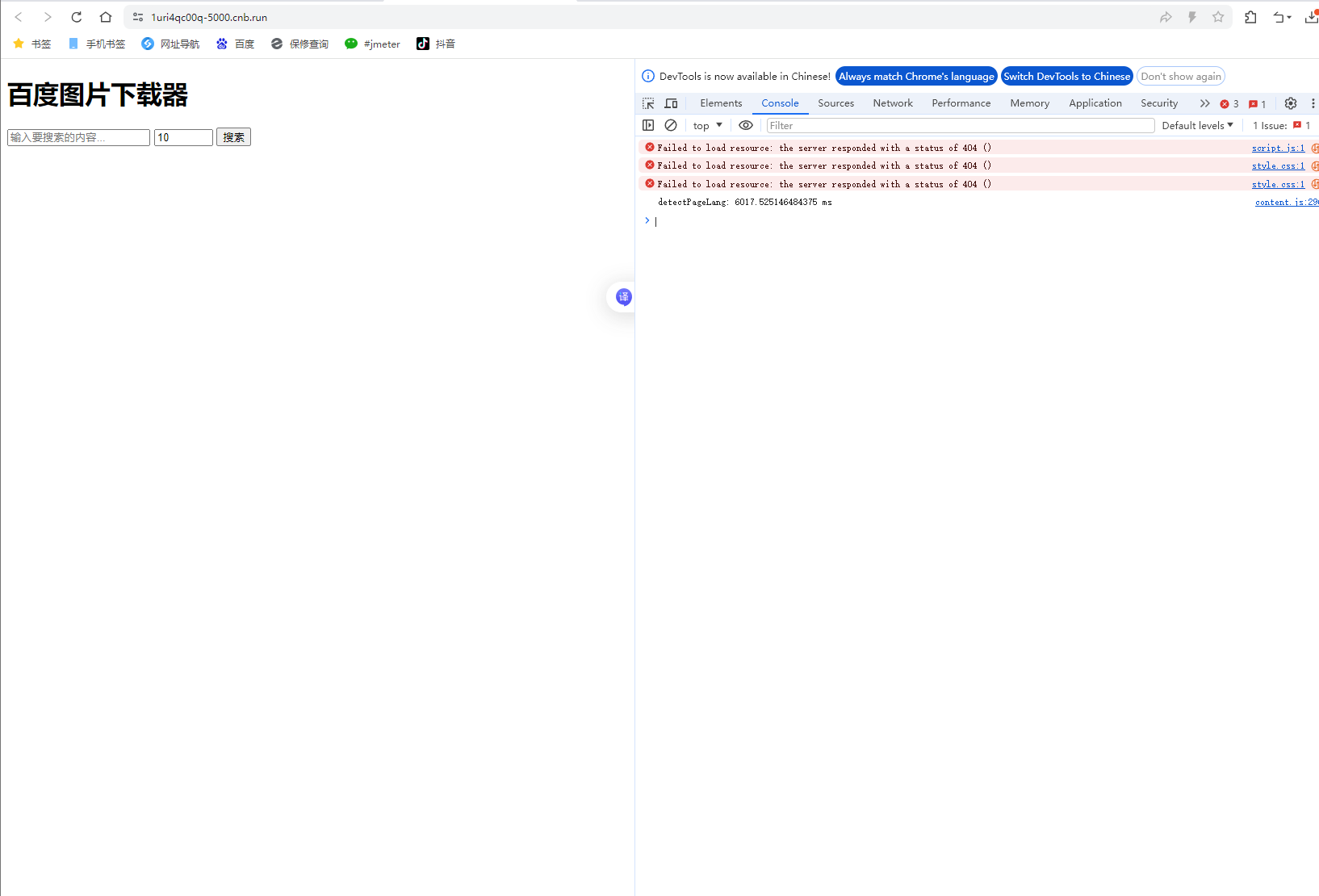Create a live expression with eye icon
Image resolution: width=1319 pixels, height=896 pixels.
click(x=746, y=125)
